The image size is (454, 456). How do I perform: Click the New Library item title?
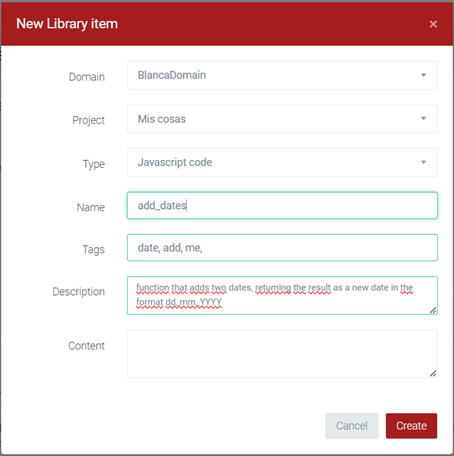(x=67, y=24)
